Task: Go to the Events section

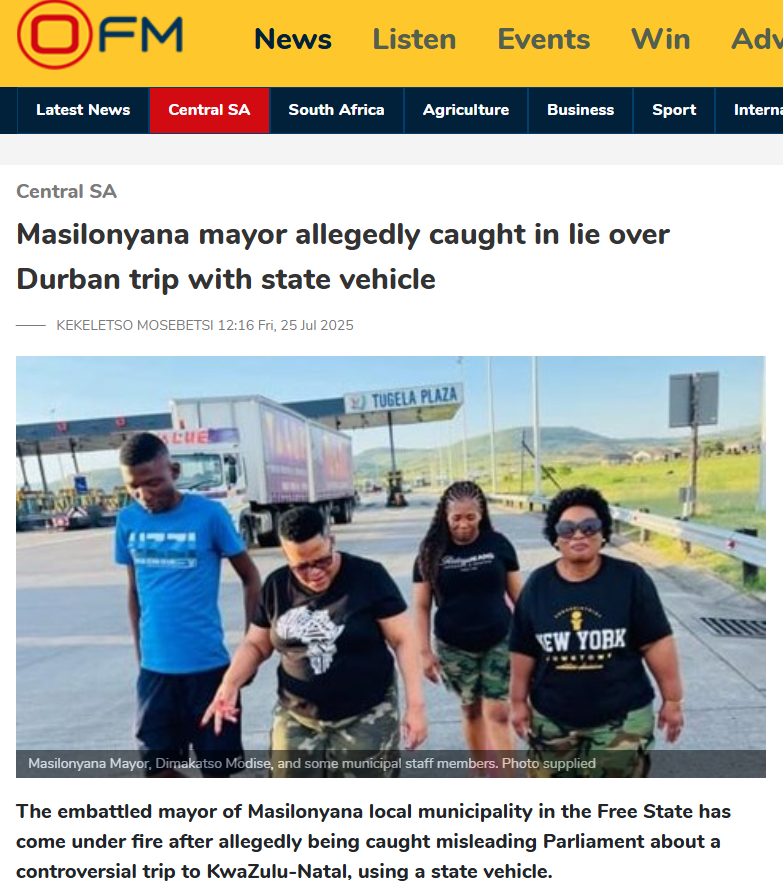Action: pos(543,39)
